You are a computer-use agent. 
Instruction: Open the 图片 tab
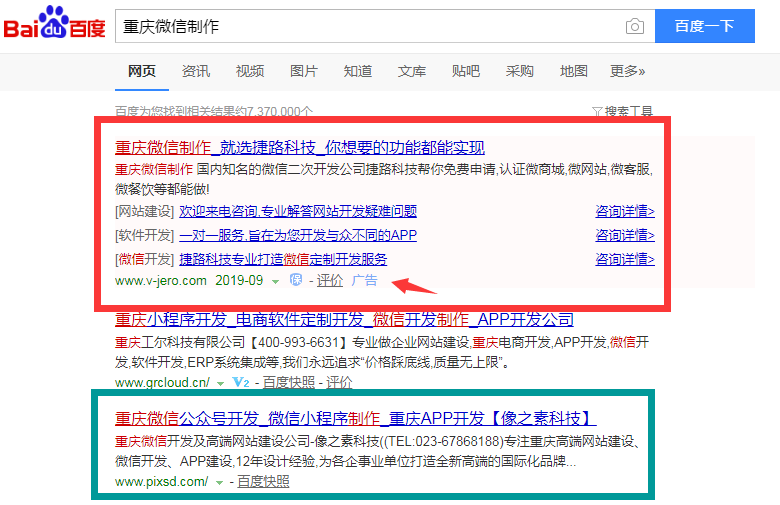pyautogui.click(x=303, y=71)
